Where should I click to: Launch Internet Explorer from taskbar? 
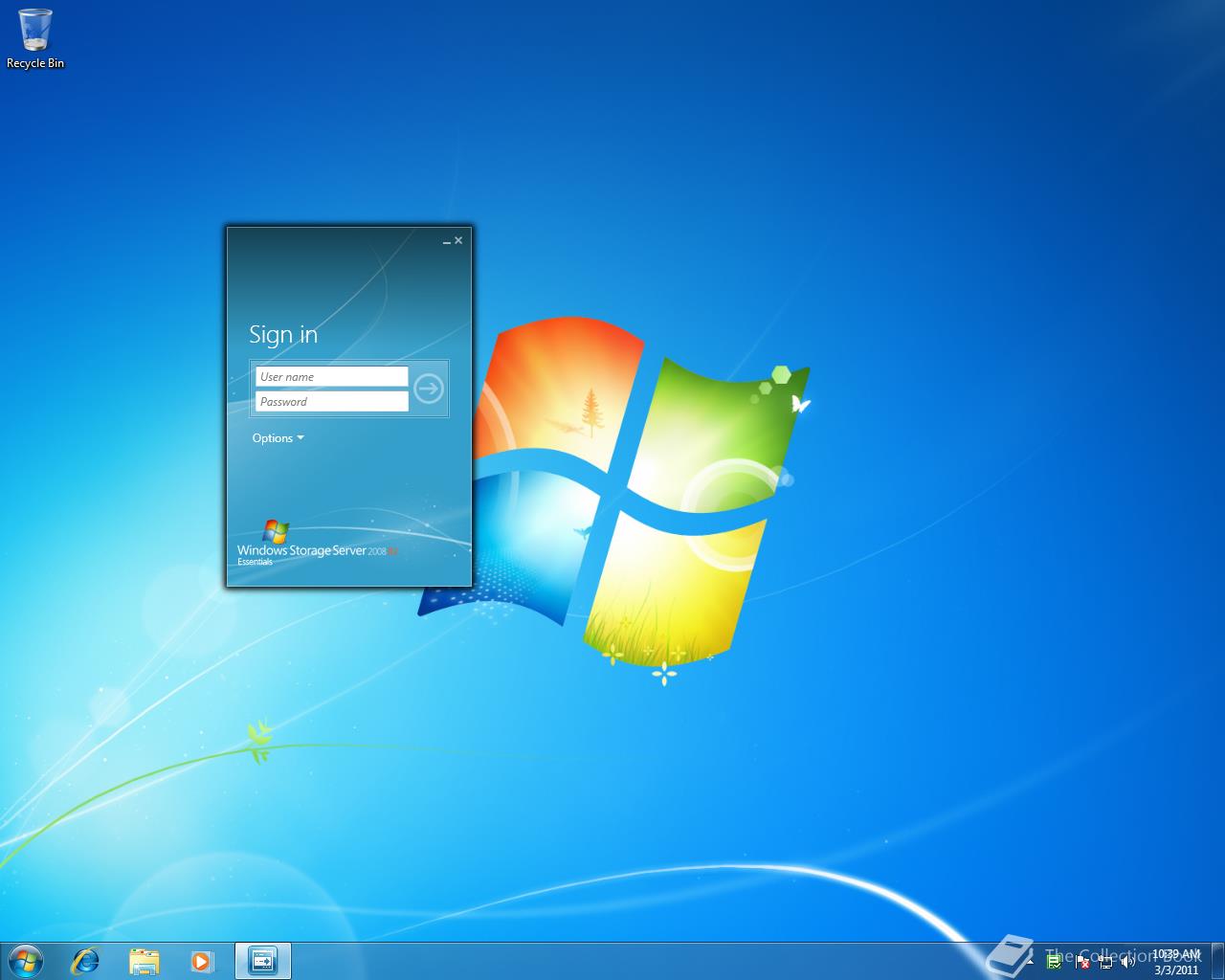pos(86,961)
